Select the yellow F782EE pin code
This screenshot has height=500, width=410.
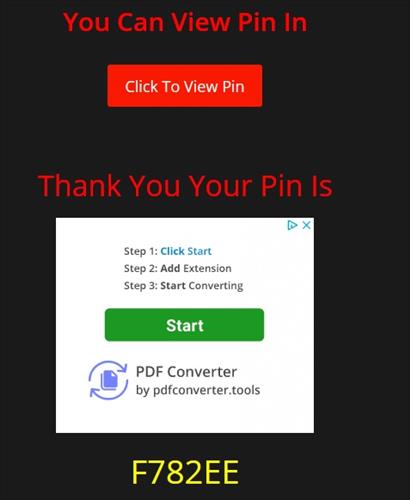(185, 472)
